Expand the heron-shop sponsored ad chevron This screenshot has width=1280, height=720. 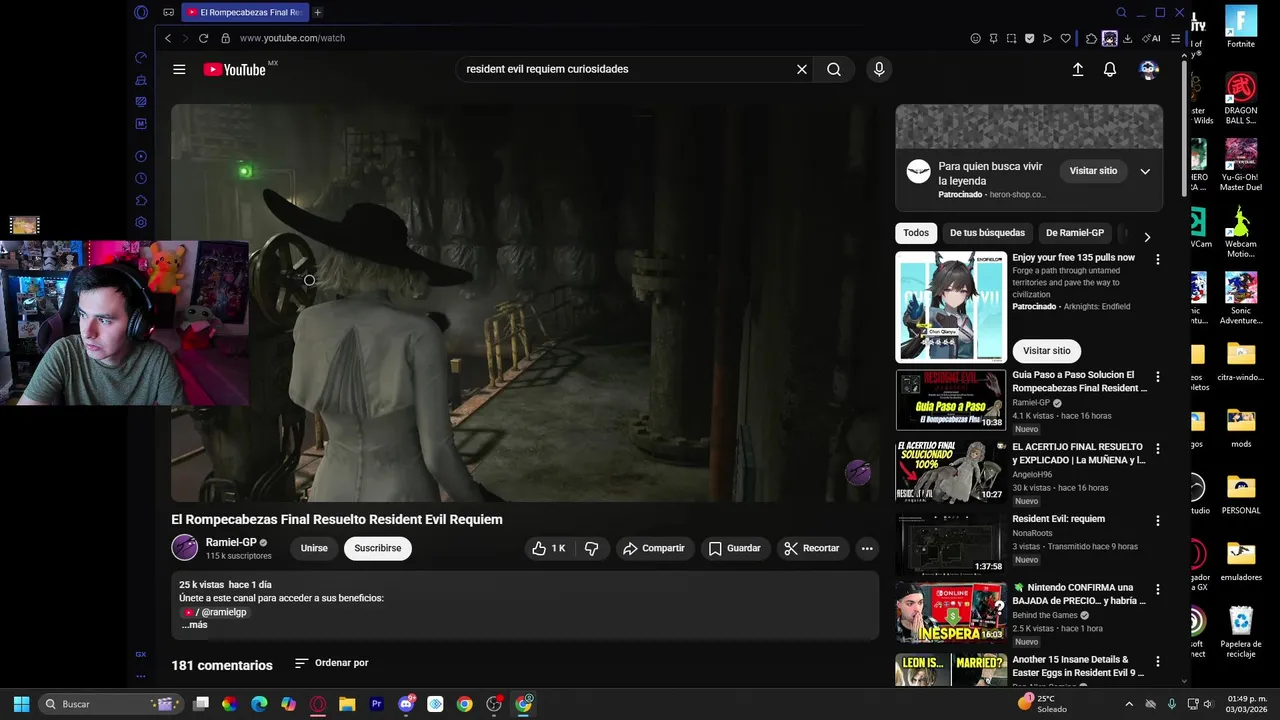pos(1145,171)
